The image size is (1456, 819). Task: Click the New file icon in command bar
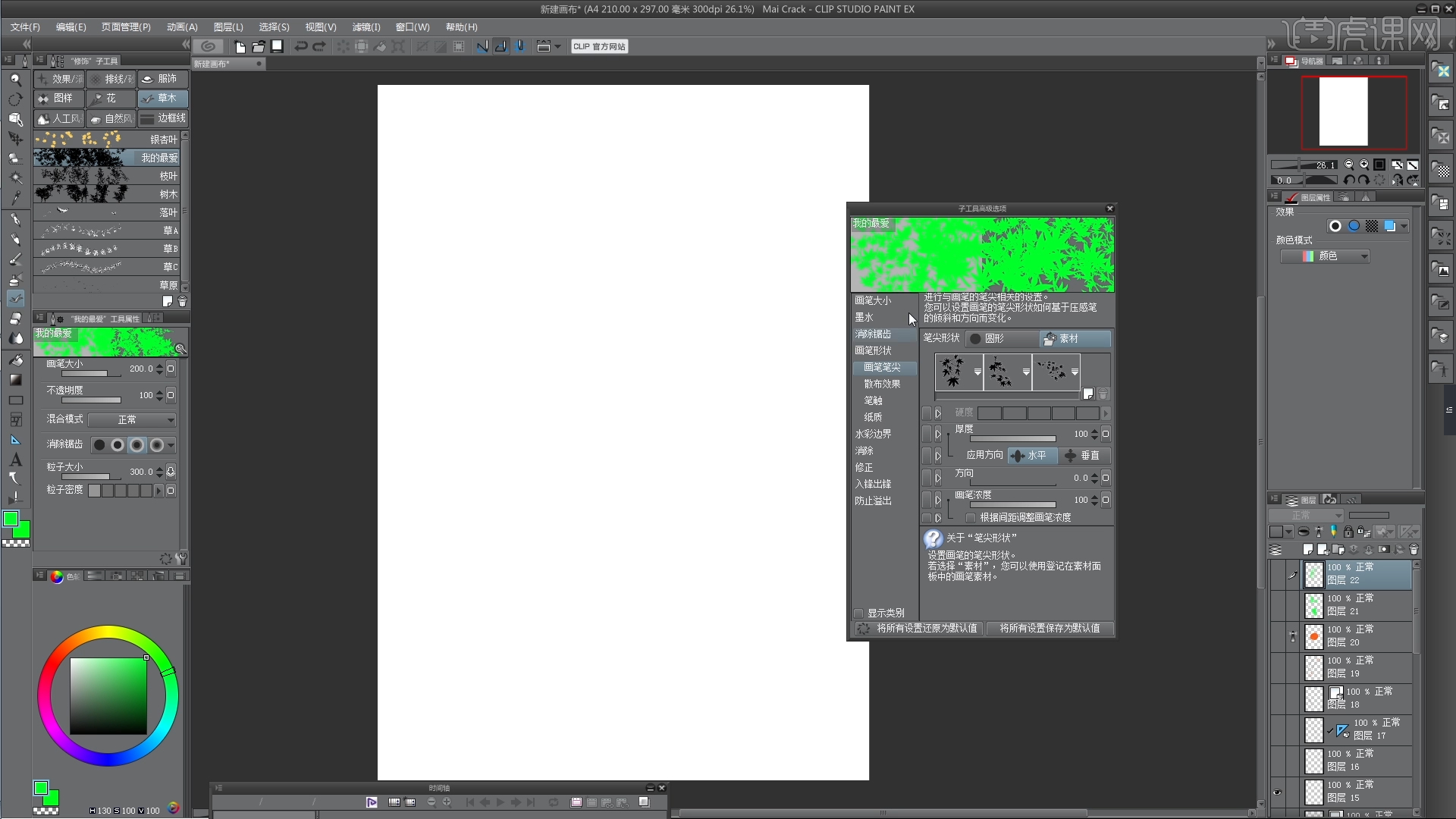(x=240, y=47)
